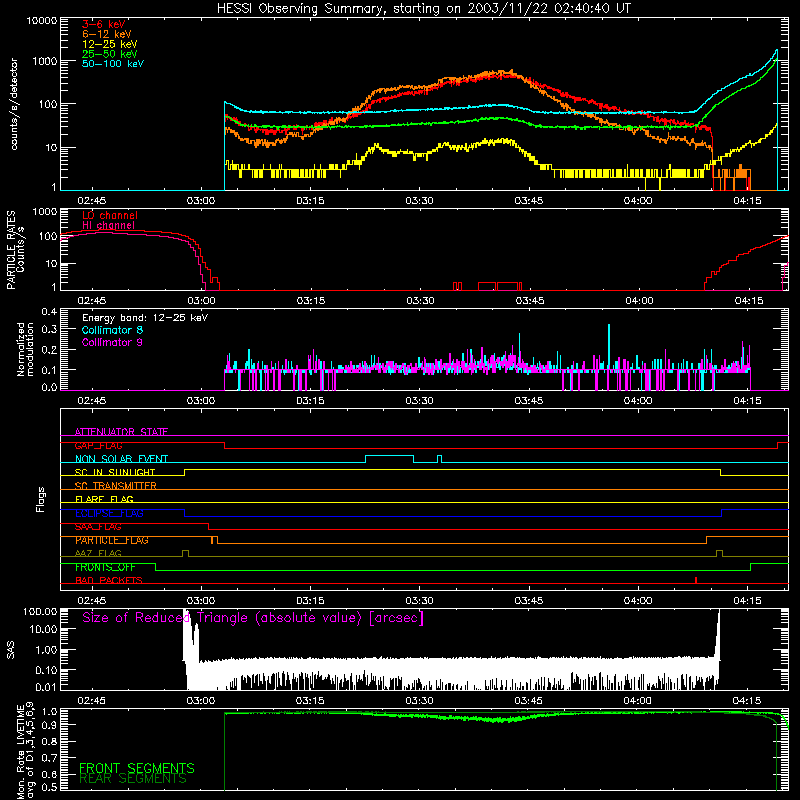The image size is (800, 800).
Task: Click the HESSI Observing Summary plot title
Action: [x=424, y=9]
